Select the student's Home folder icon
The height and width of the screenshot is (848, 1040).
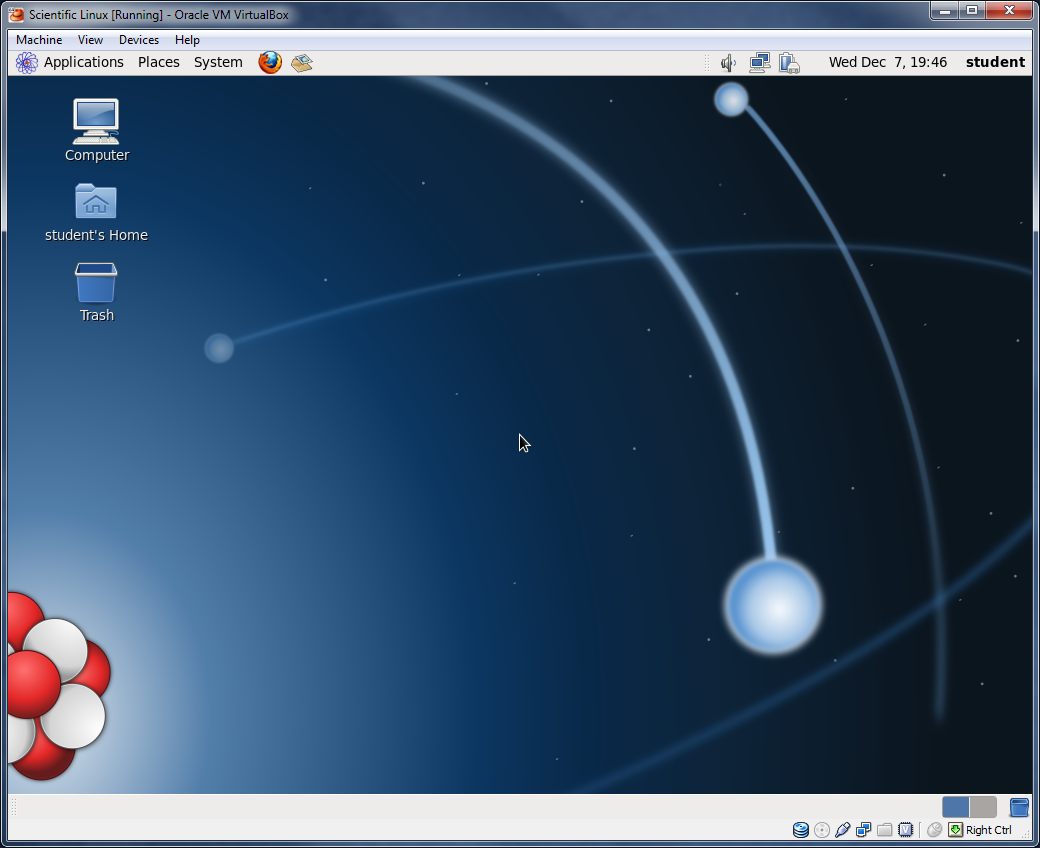tap(96, 212)
